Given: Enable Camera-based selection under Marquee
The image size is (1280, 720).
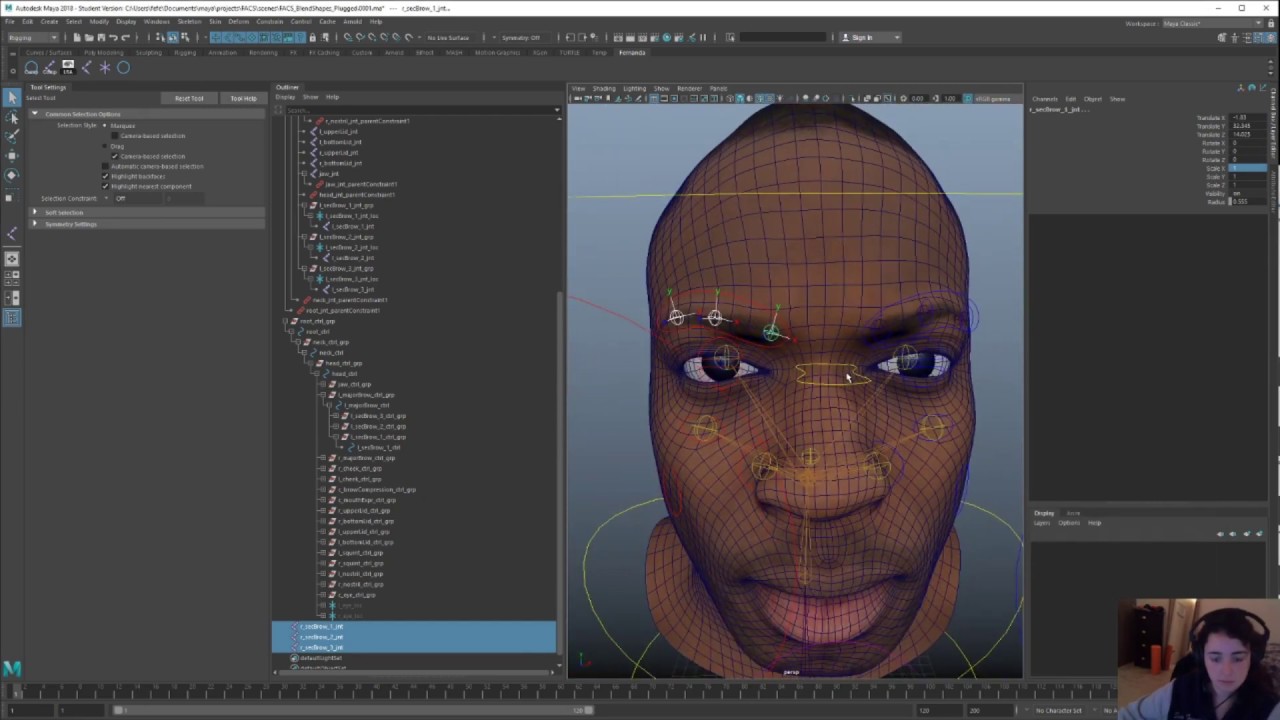Looking at the screenshot, I should pos(115,136).
